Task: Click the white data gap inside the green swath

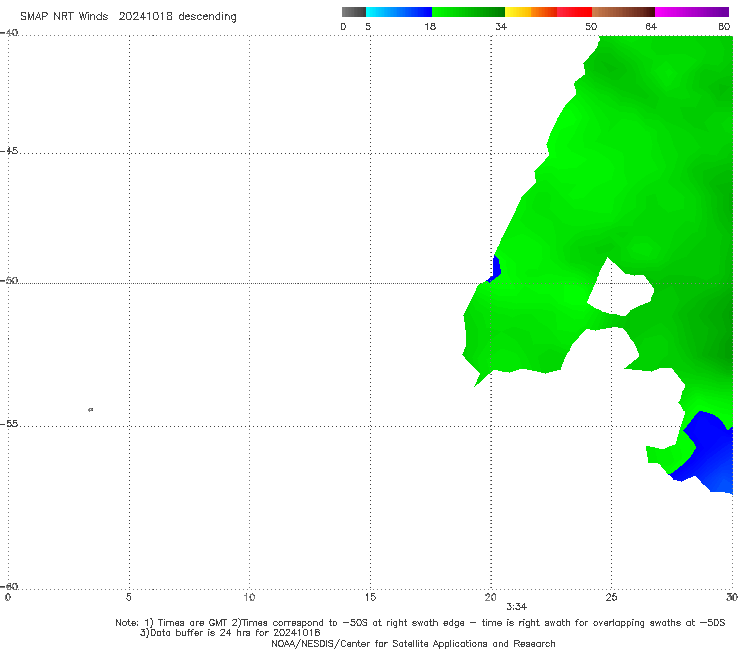Action: (621, 289)
